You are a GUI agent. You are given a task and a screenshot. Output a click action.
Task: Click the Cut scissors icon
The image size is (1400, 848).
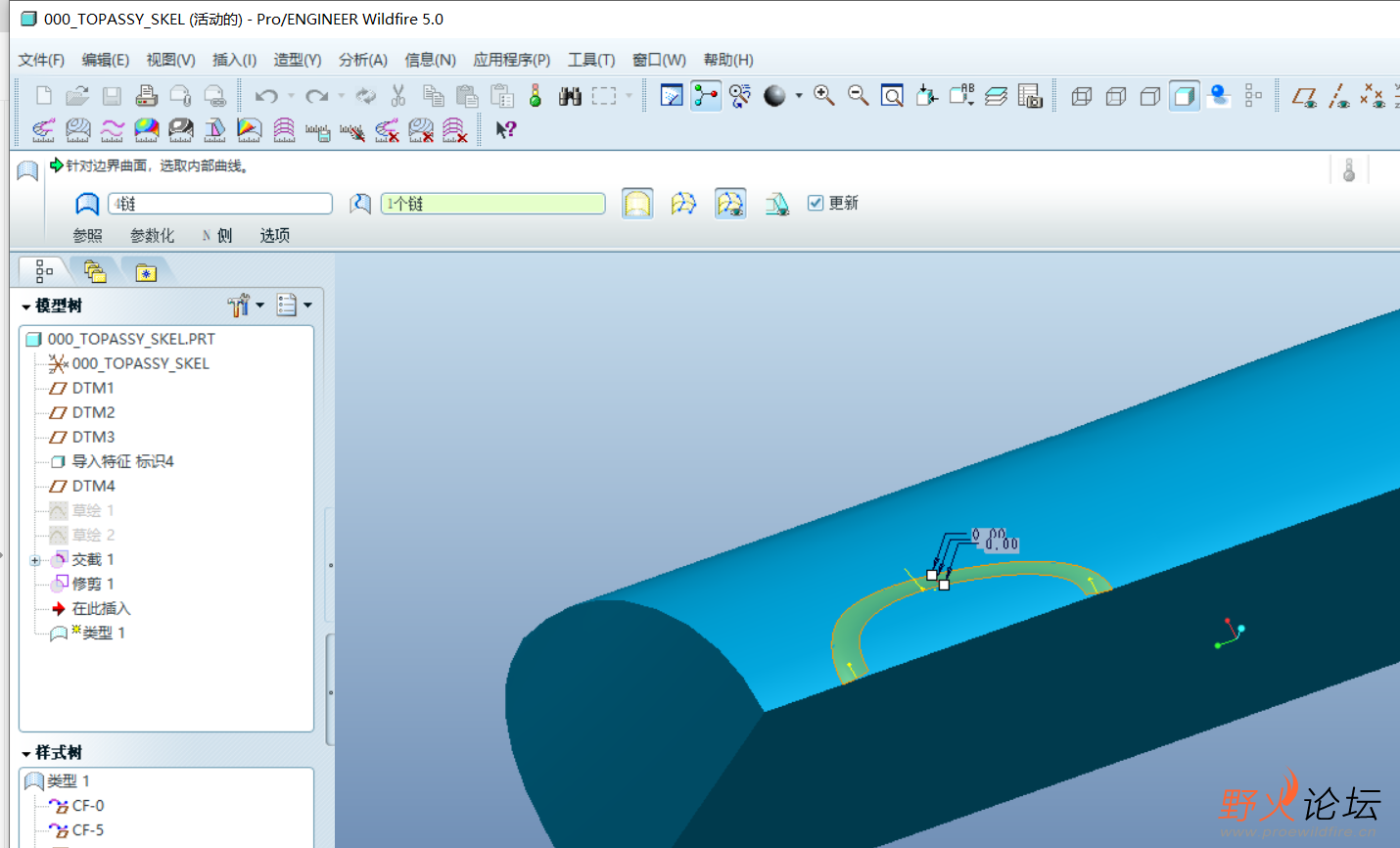397,96
